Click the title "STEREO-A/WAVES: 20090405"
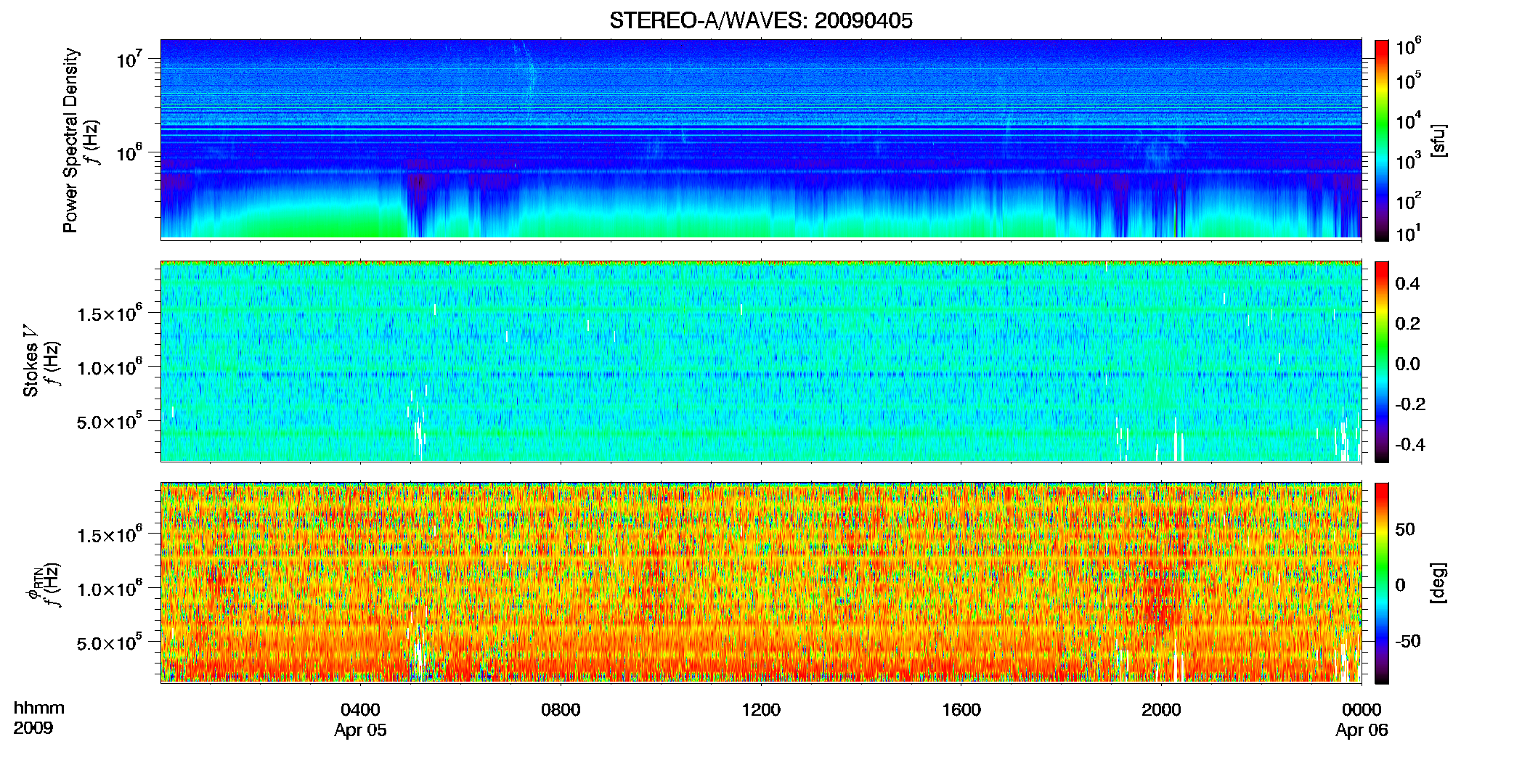This screenshot has width=1522, height=784. pos(760,21)
